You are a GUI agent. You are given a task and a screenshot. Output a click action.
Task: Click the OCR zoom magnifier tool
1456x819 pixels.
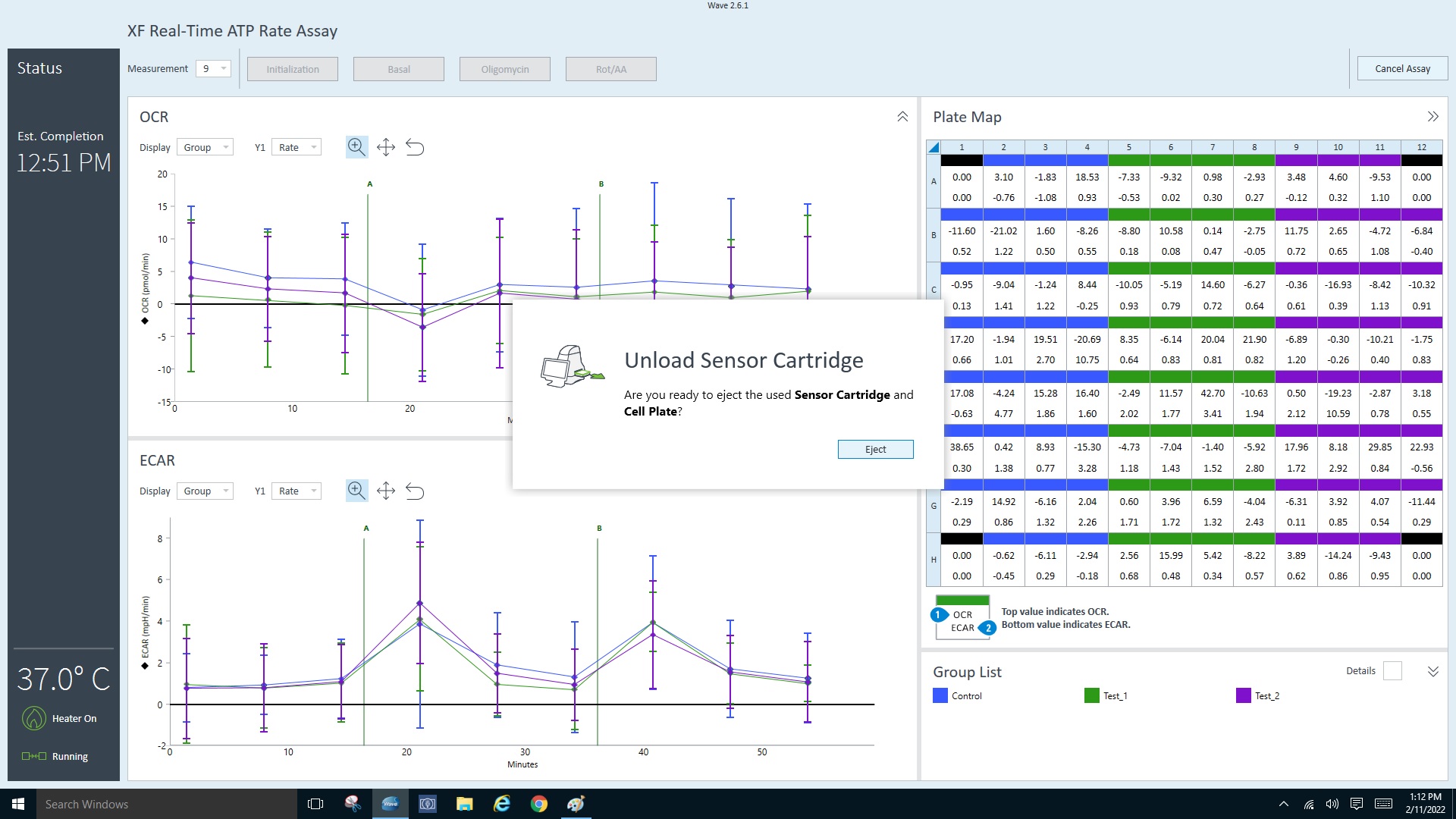click(x=356, y=147)
